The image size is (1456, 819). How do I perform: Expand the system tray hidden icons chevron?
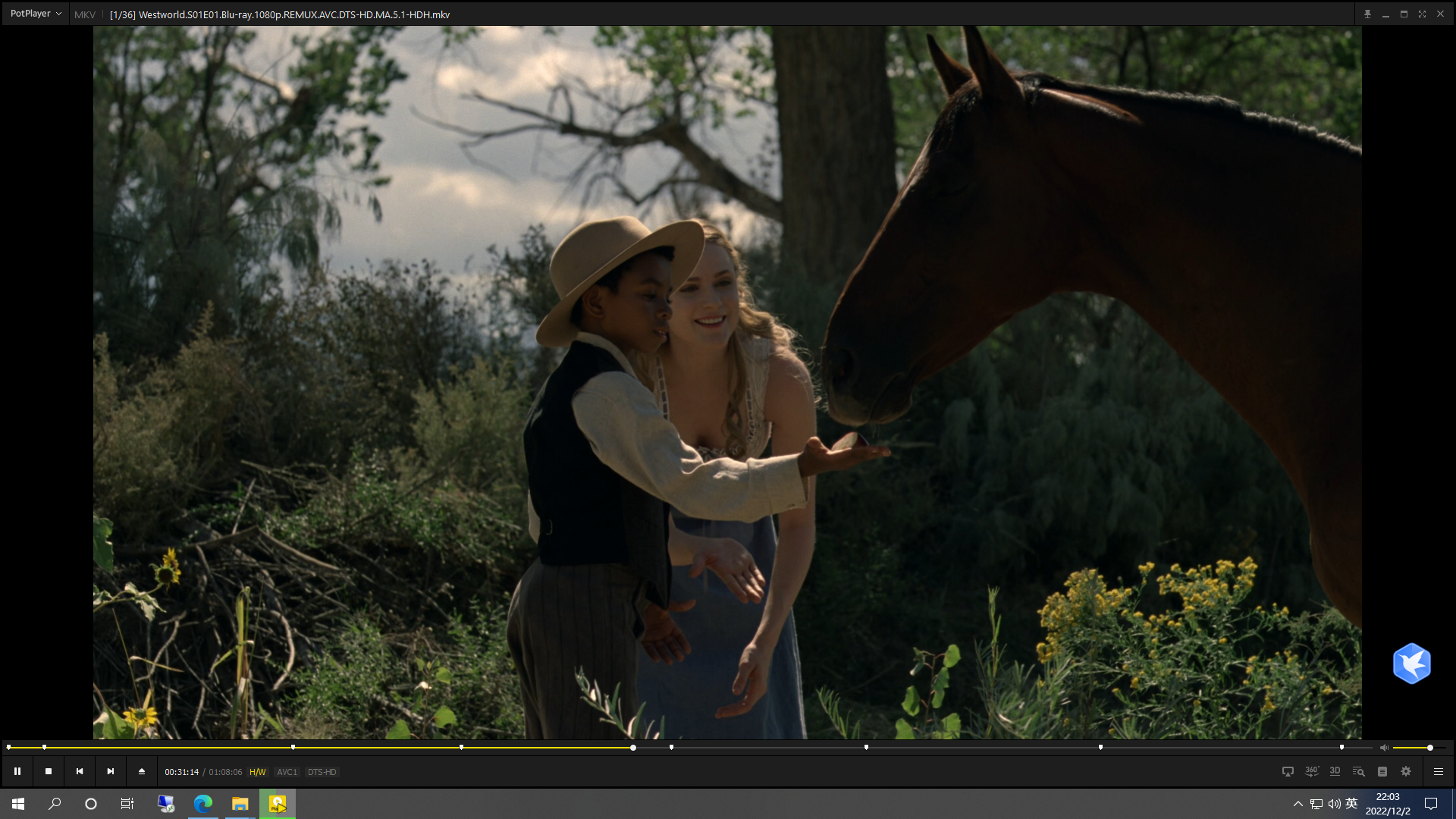click(x=1298, y=804)
